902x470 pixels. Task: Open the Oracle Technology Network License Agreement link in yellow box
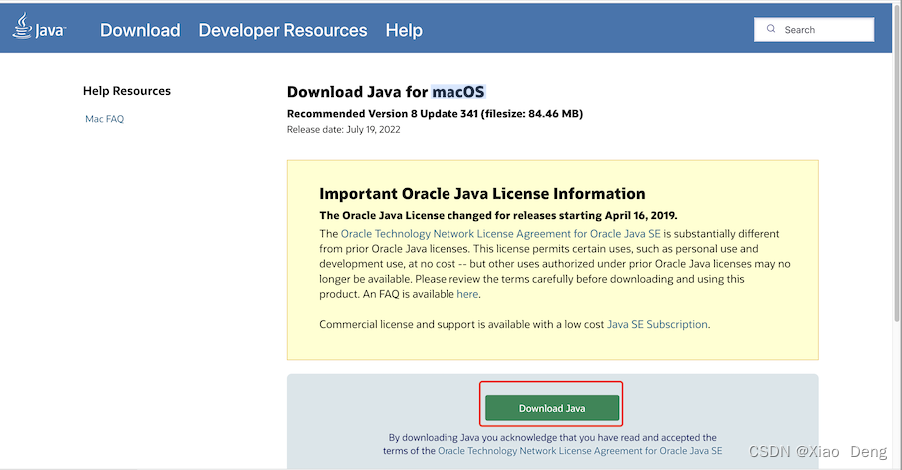tap(500, 234)
